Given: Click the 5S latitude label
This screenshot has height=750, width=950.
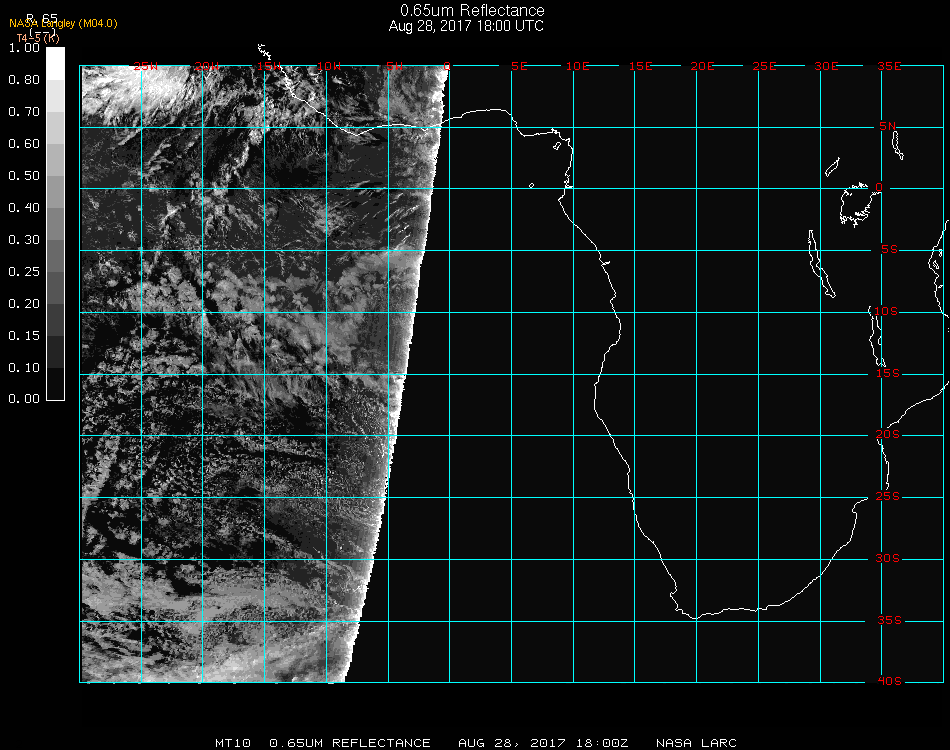Looking at the screenshot, I should (x=889, y=250).
